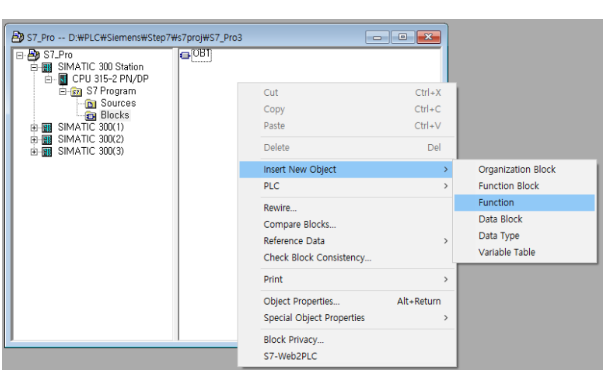Open the Insert New Object submenu arrow
The height and width of the screenshot is (376, 613).
(x=446, y=169)
